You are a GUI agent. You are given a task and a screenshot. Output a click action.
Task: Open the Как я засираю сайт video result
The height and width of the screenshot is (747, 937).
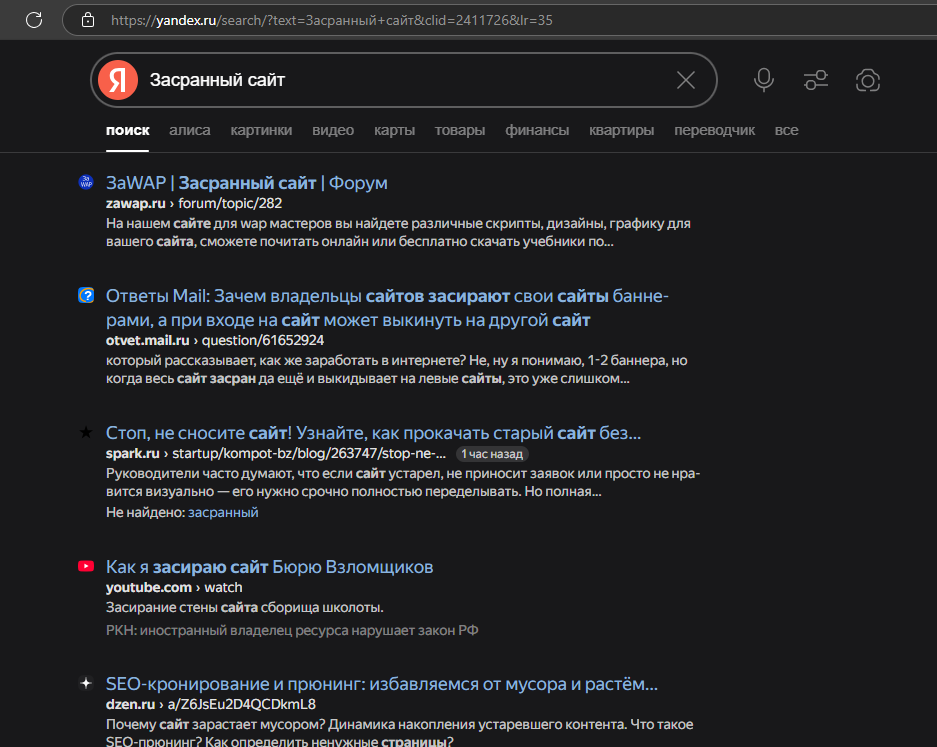click(270, 567)
